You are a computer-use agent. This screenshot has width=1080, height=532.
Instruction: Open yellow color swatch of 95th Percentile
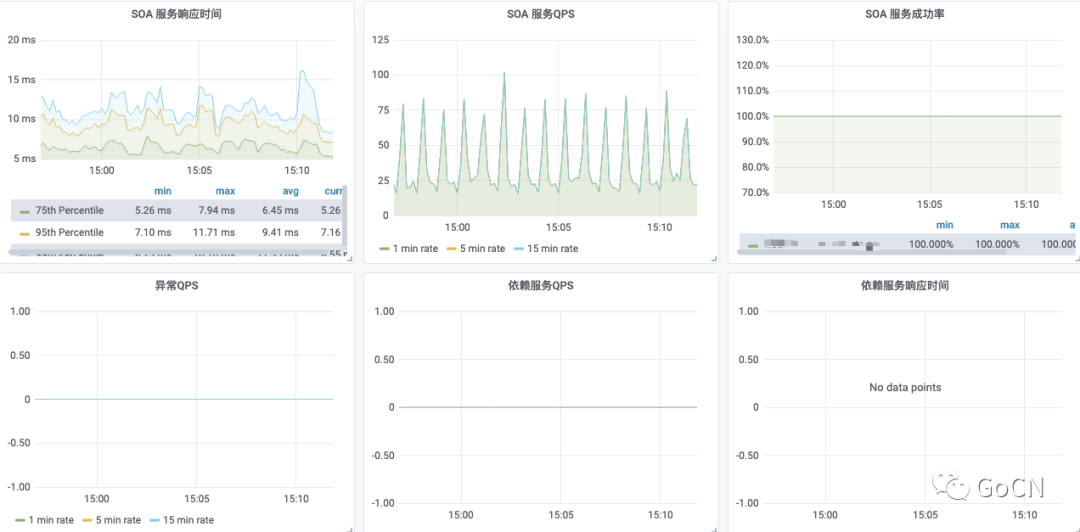coord(25,234)
